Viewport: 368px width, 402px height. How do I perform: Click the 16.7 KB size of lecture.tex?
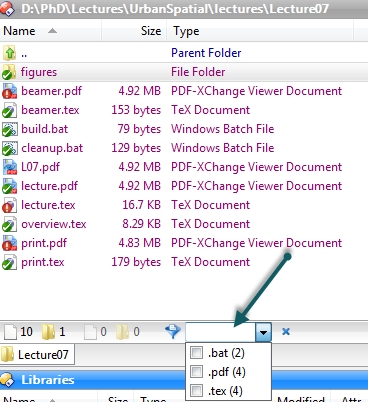point(141,205)
